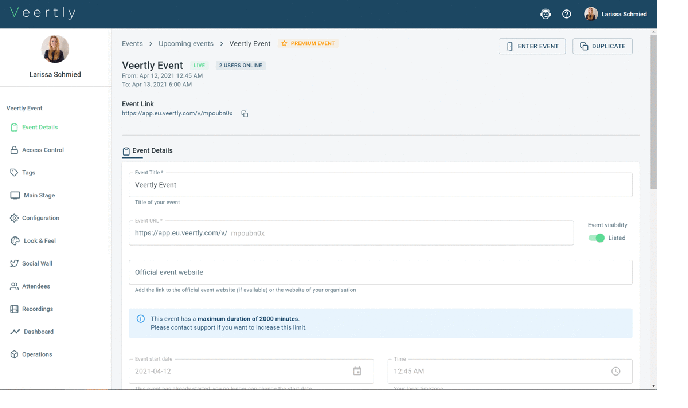The image size is (688, 408).
Task: Open Larissa Schmied profile menu in header
Action: pos(615,14)
